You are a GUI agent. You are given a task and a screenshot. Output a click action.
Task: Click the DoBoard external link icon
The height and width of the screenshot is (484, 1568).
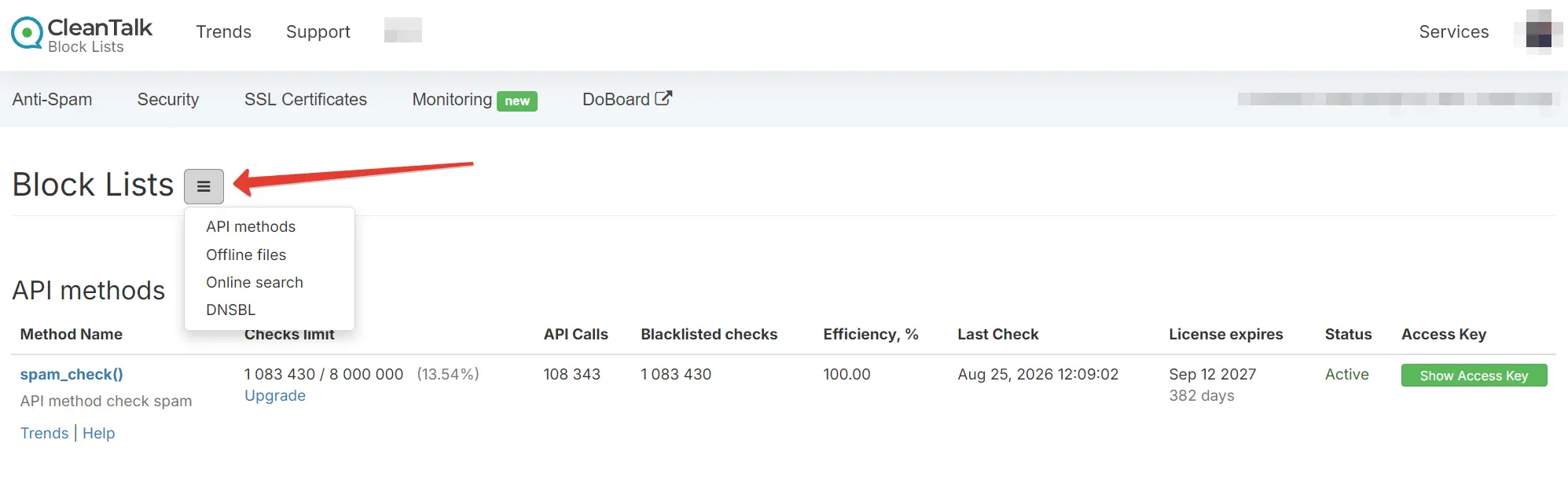[x=663, y=99]
